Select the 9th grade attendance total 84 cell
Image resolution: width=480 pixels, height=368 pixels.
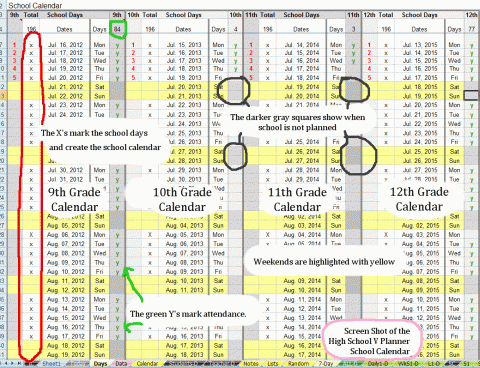tap(117, 29)
